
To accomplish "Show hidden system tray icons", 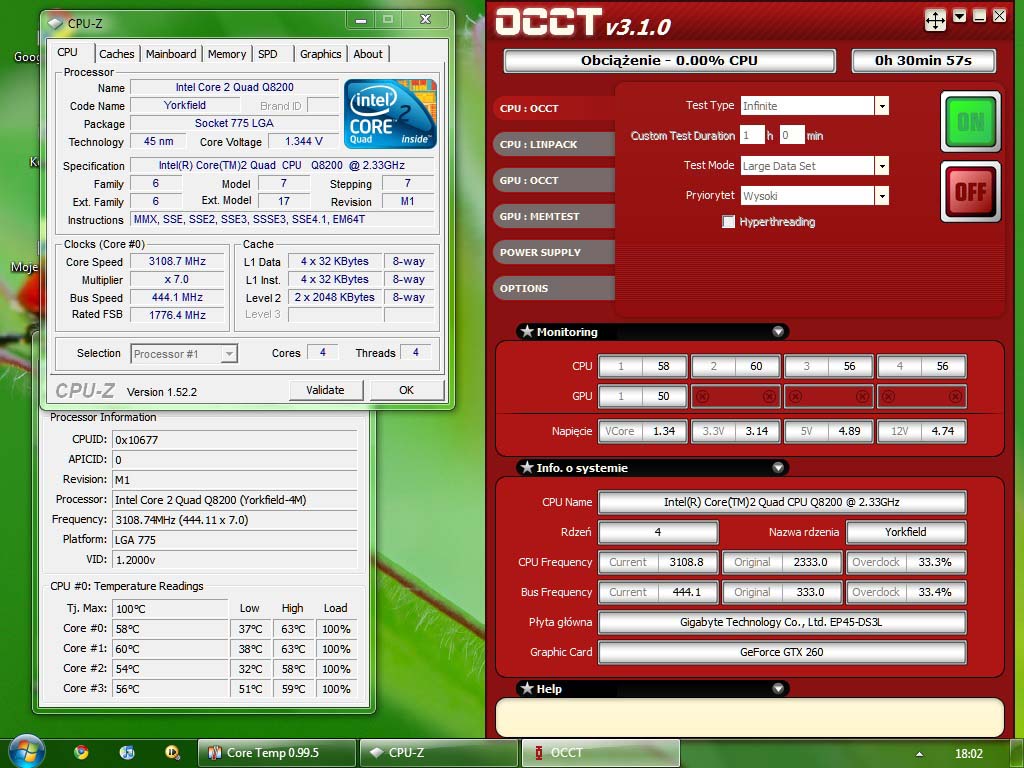I will [919, 753].
